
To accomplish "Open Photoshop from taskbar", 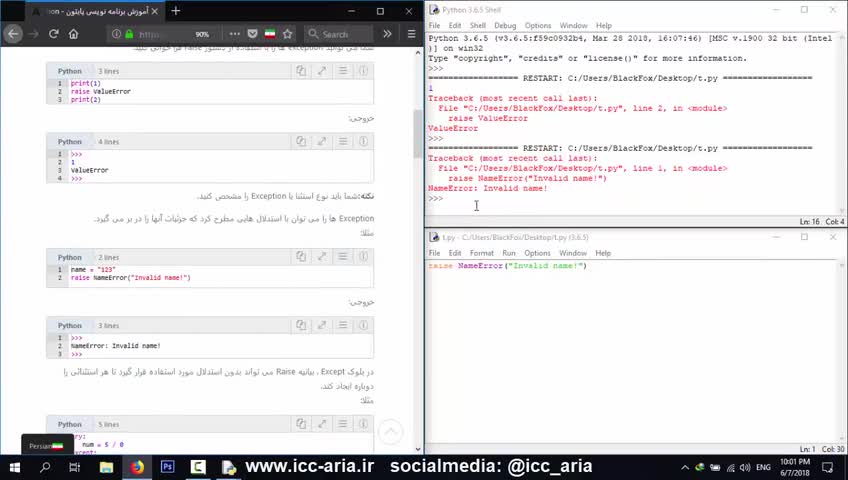I will 168,466.
